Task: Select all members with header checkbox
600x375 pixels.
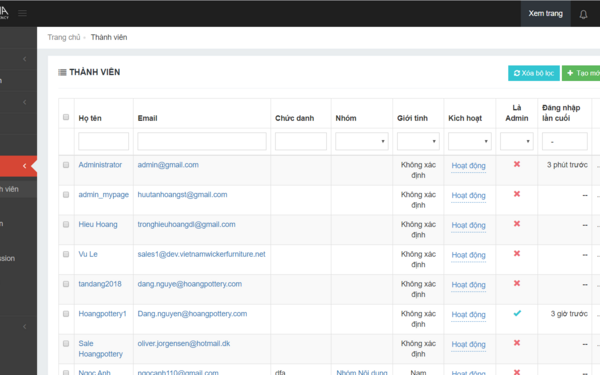Action: (66, 117)
